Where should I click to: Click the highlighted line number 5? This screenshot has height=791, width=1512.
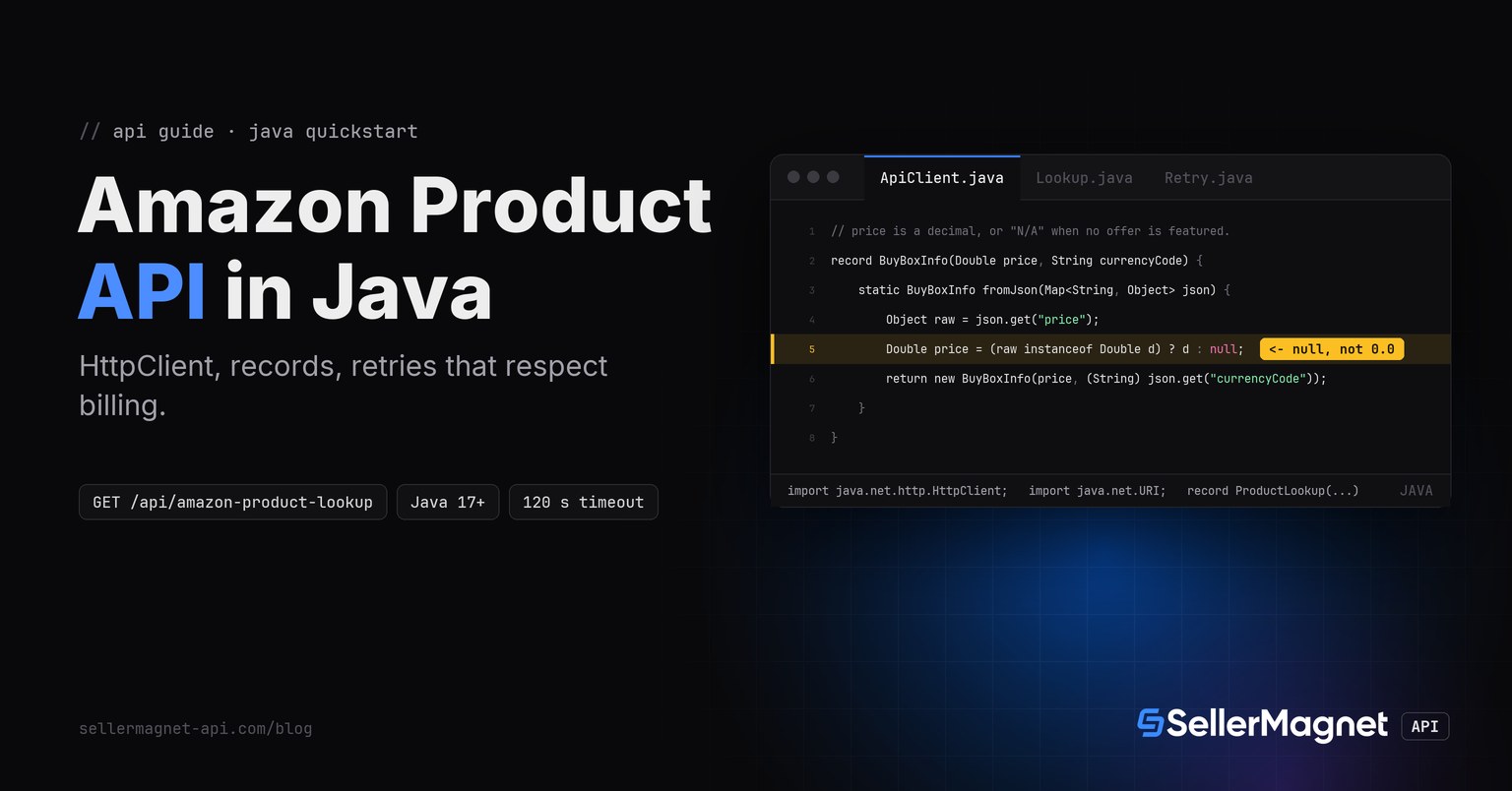point(811,349)
